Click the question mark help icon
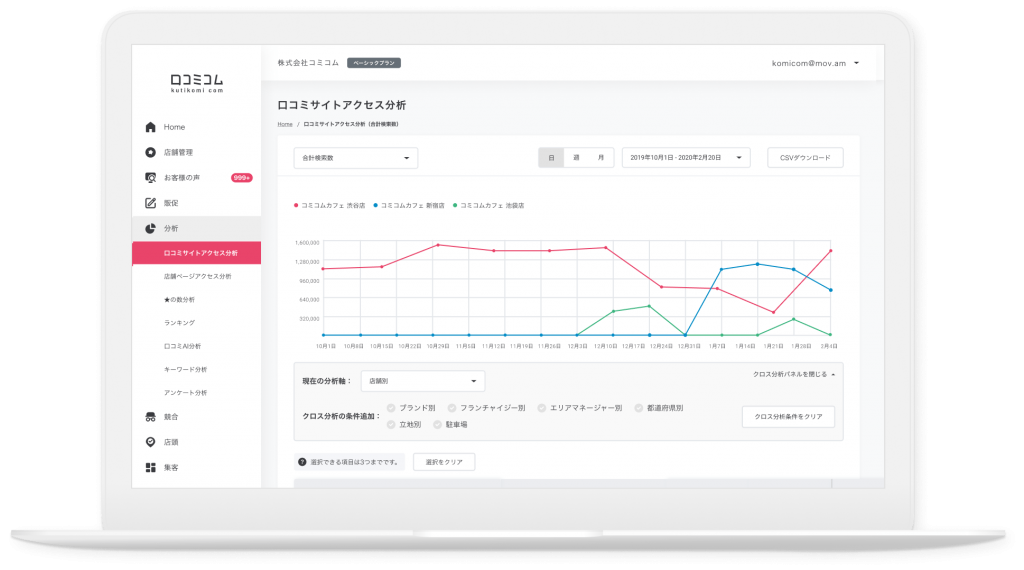The width and height of the screenshot is (1024, 570). point(302,462)
